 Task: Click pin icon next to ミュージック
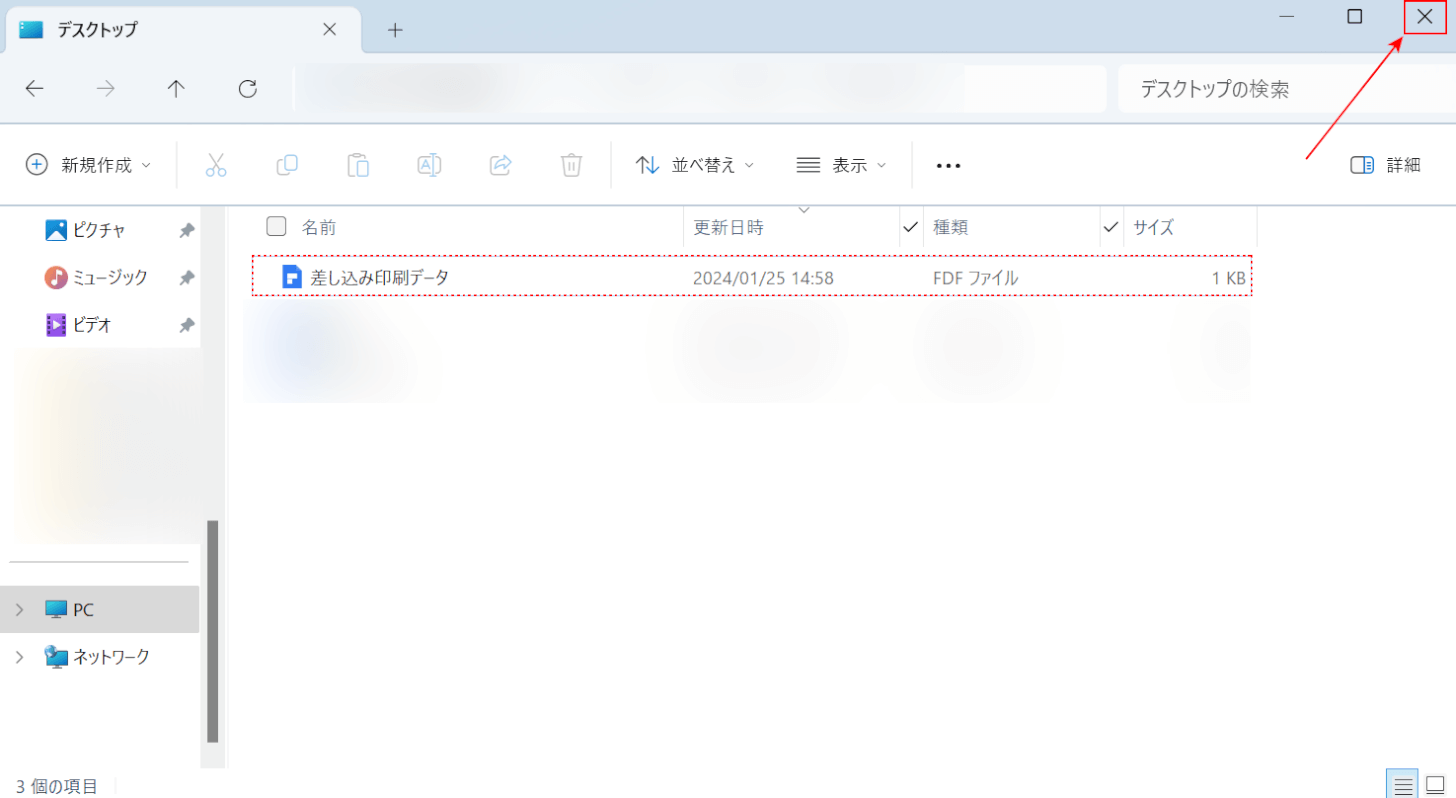(x=186, y=278)
